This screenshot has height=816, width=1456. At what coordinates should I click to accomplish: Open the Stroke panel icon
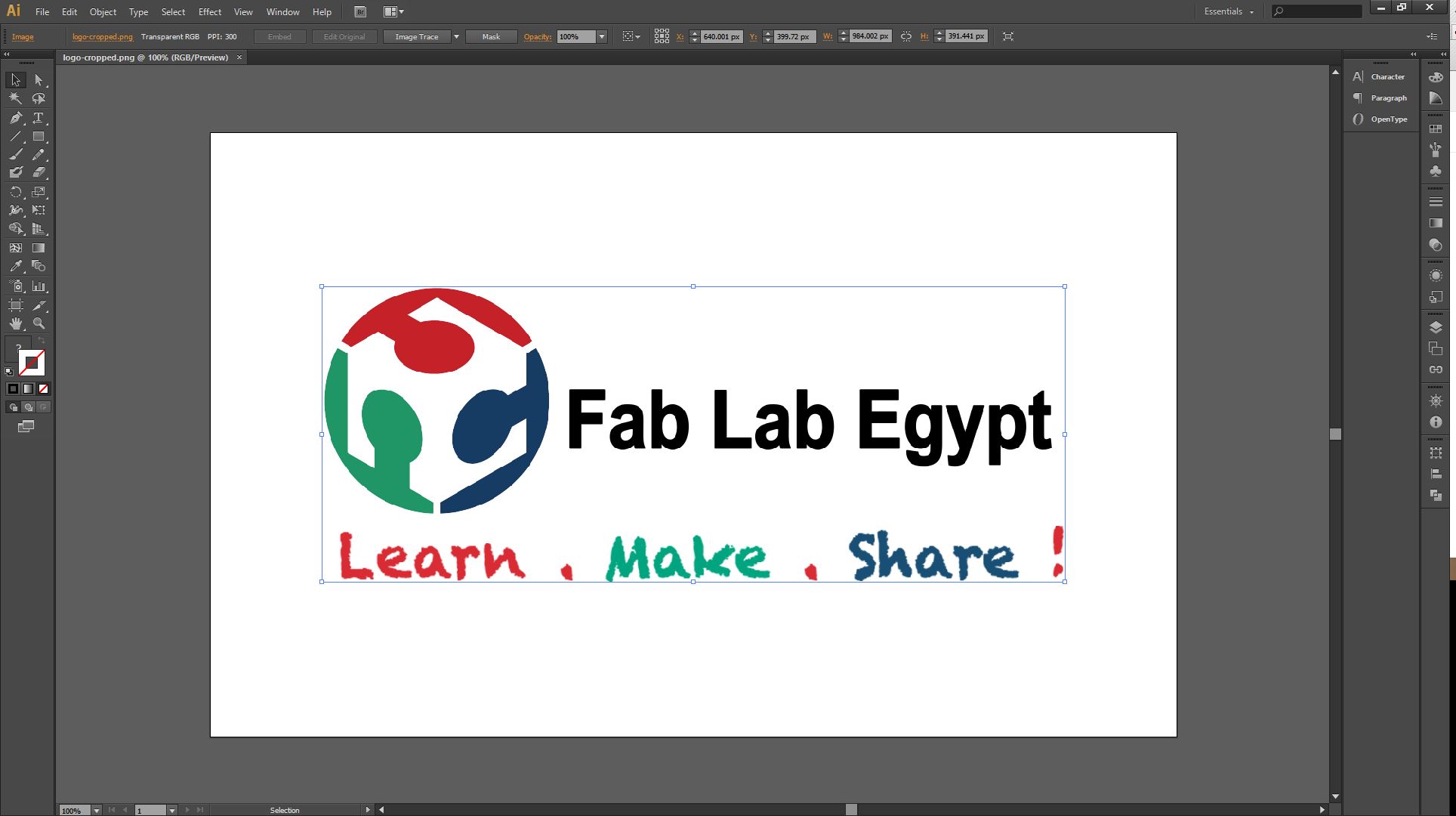[x=1436, y=202]
